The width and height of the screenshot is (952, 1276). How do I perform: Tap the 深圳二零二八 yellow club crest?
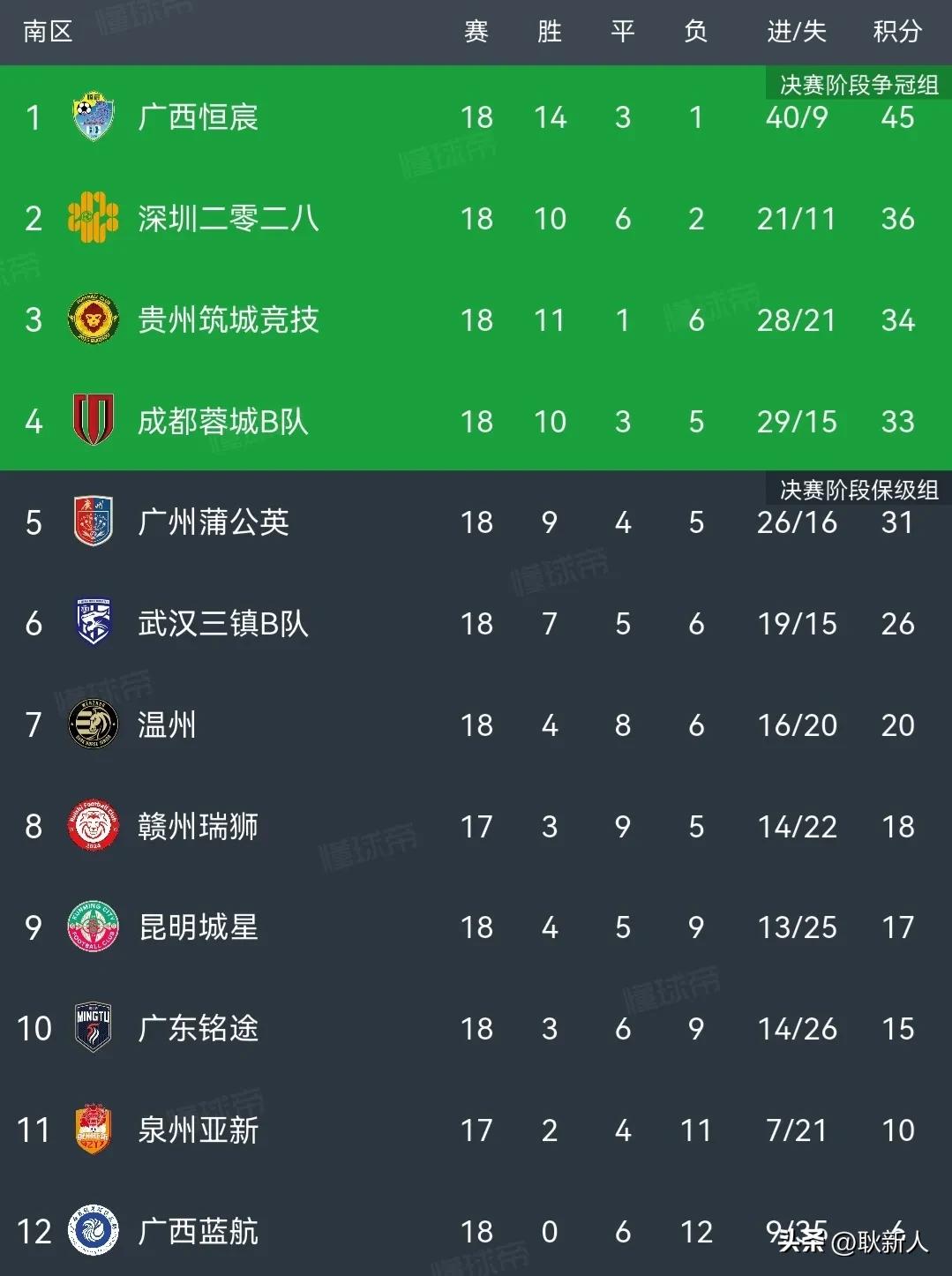click(x=94, y=218)
